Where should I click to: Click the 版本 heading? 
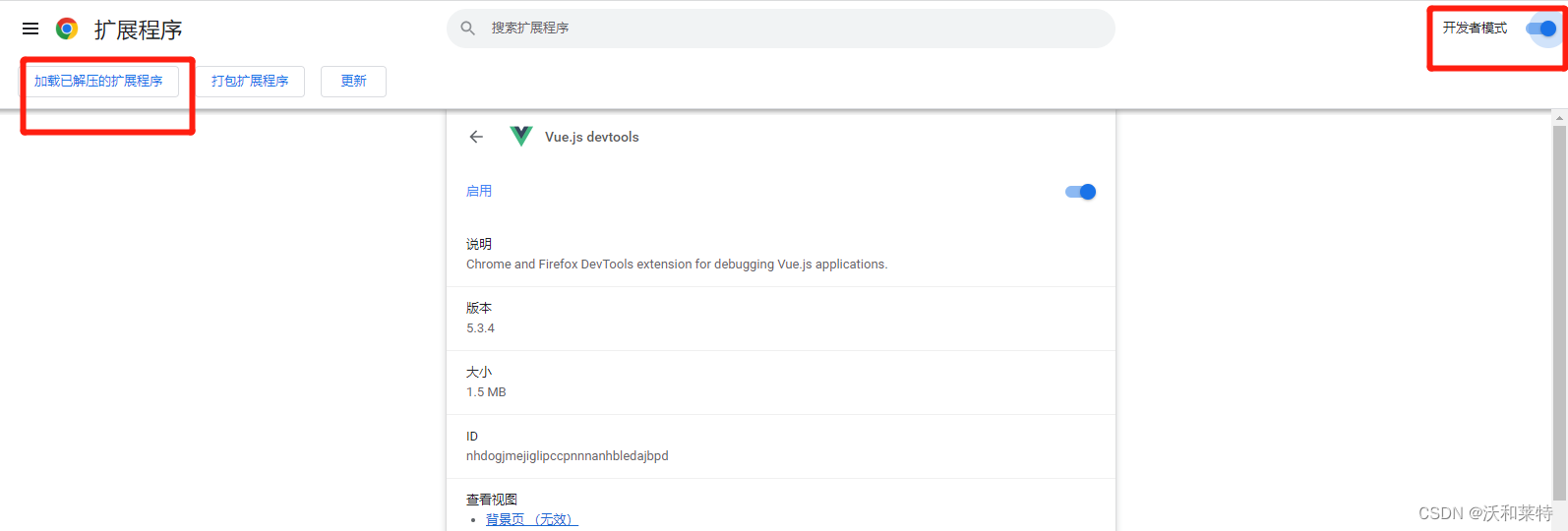coord(479,308)
